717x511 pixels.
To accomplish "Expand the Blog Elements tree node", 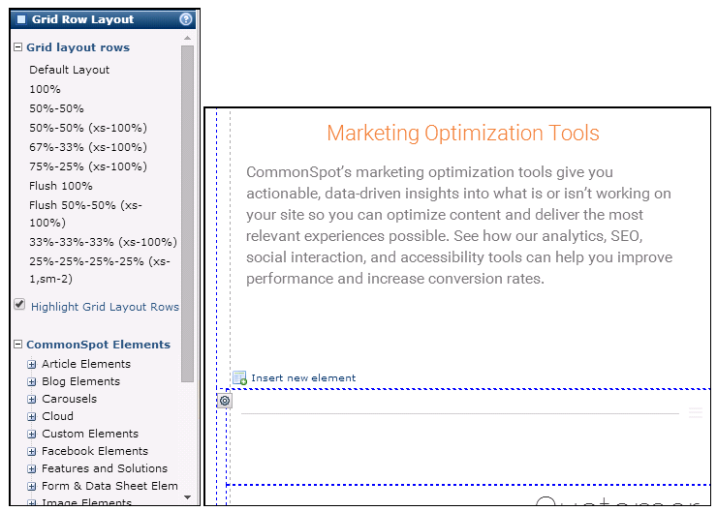I will point(32,382).
